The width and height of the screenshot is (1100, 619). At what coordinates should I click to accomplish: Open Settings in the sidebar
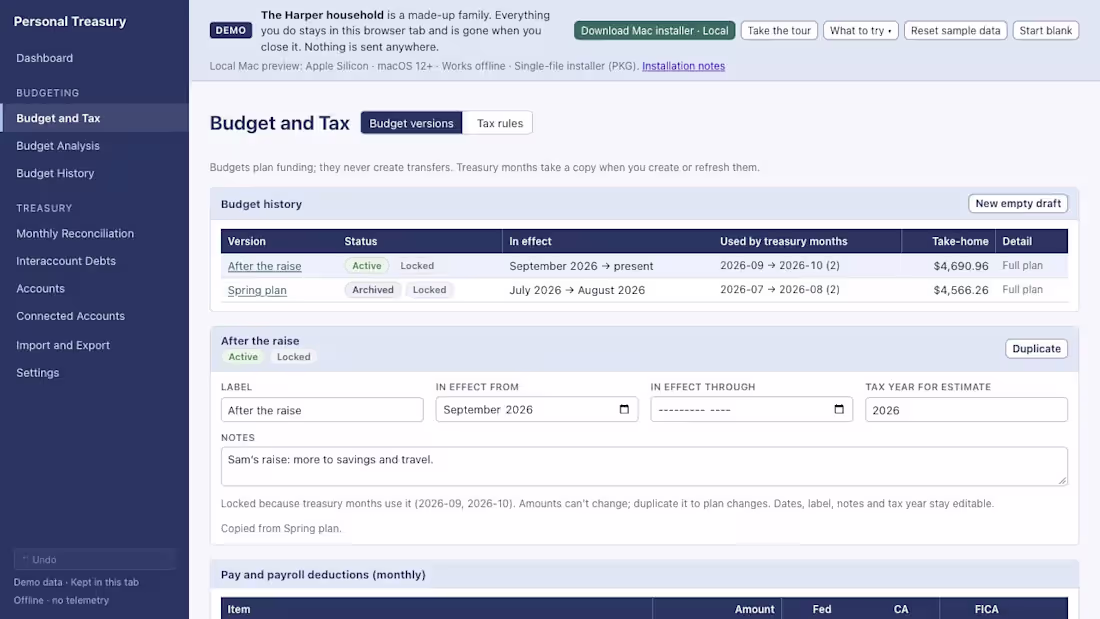[x=37, y=373]
